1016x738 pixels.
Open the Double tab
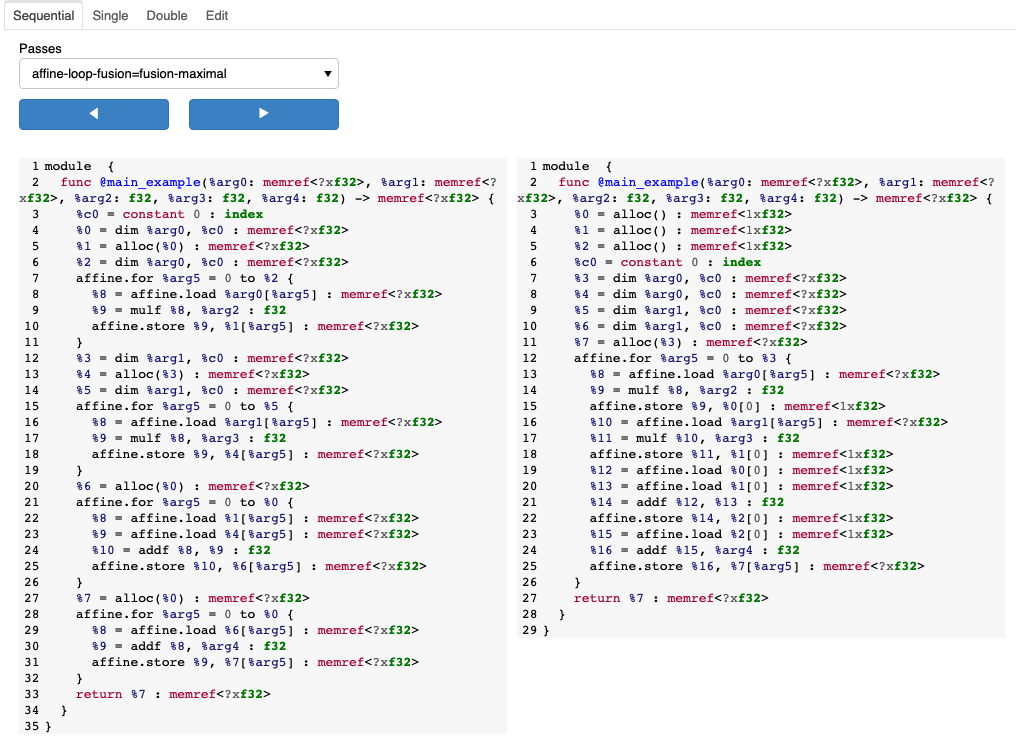[167, 16]
